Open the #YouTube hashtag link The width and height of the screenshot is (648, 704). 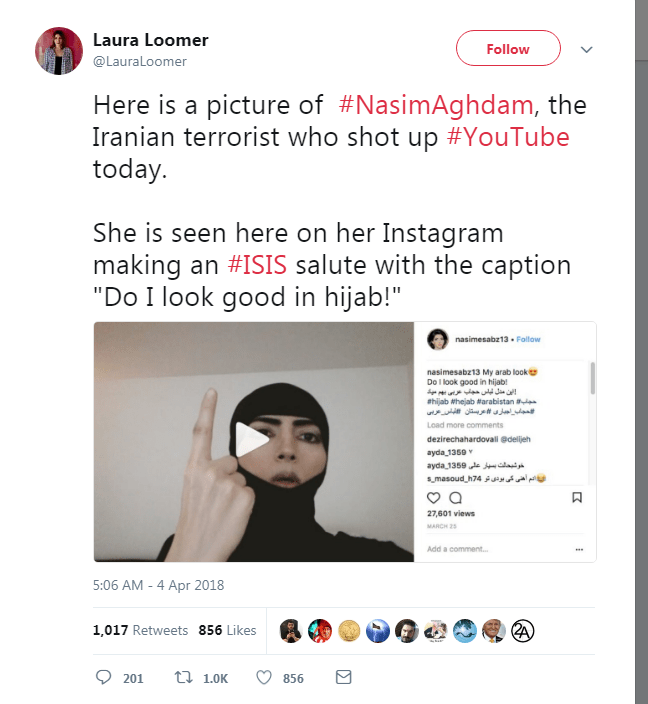point(508,137)
